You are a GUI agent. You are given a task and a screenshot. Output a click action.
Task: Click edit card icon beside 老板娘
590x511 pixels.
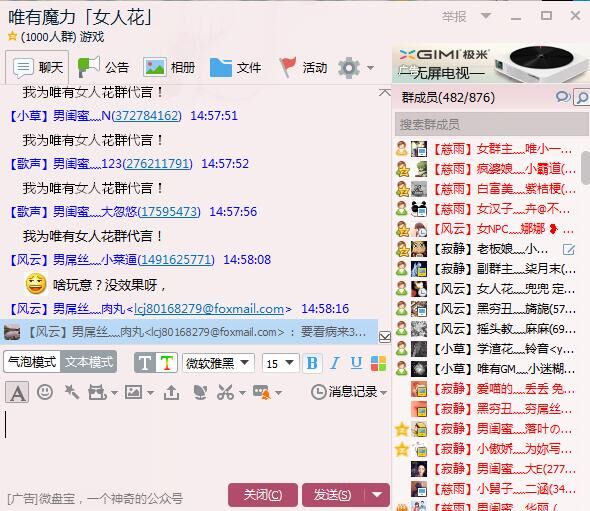[x=569, y=249]
